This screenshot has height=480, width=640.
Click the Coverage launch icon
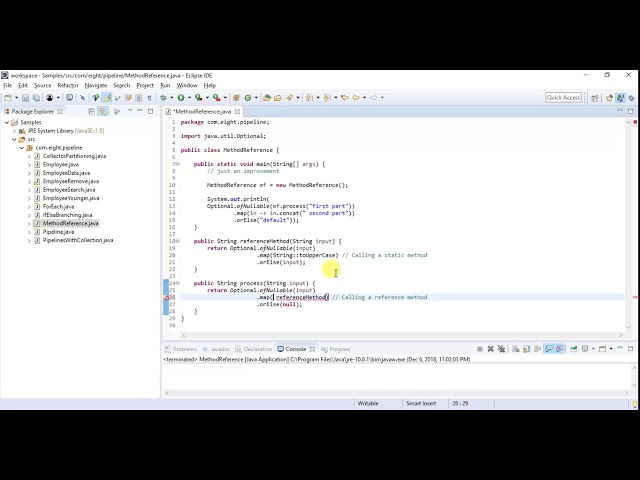[x=198, y=98]
